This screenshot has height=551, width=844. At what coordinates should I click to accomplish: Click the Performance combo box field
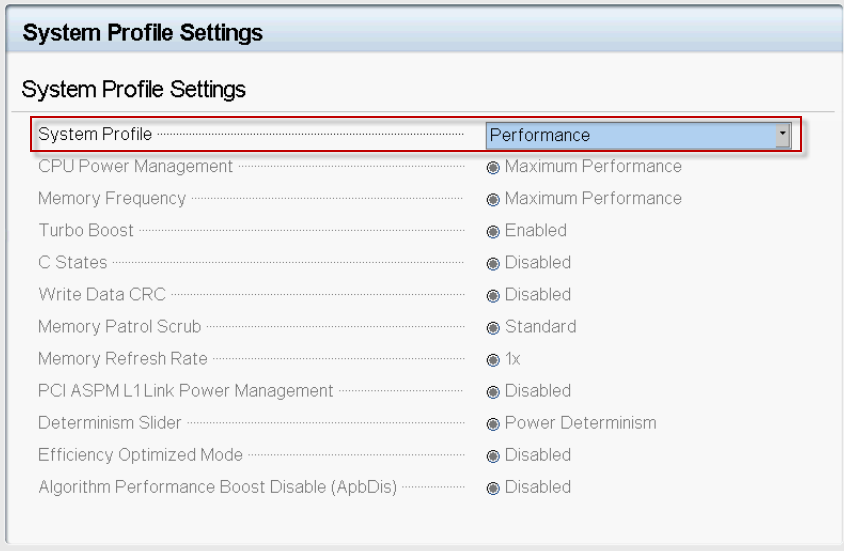click(x=638, y=135)
